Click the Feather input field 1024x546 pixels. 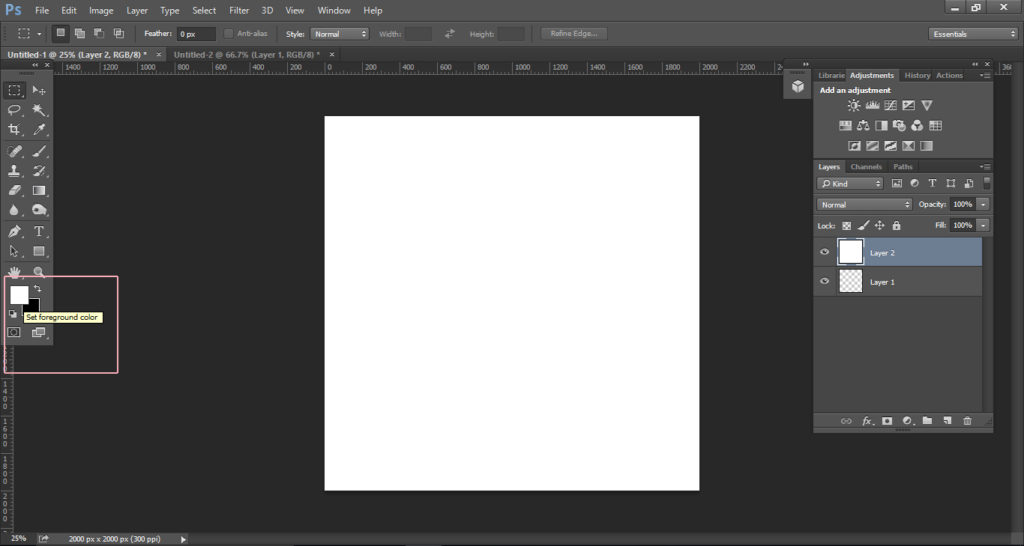(195, 34)
